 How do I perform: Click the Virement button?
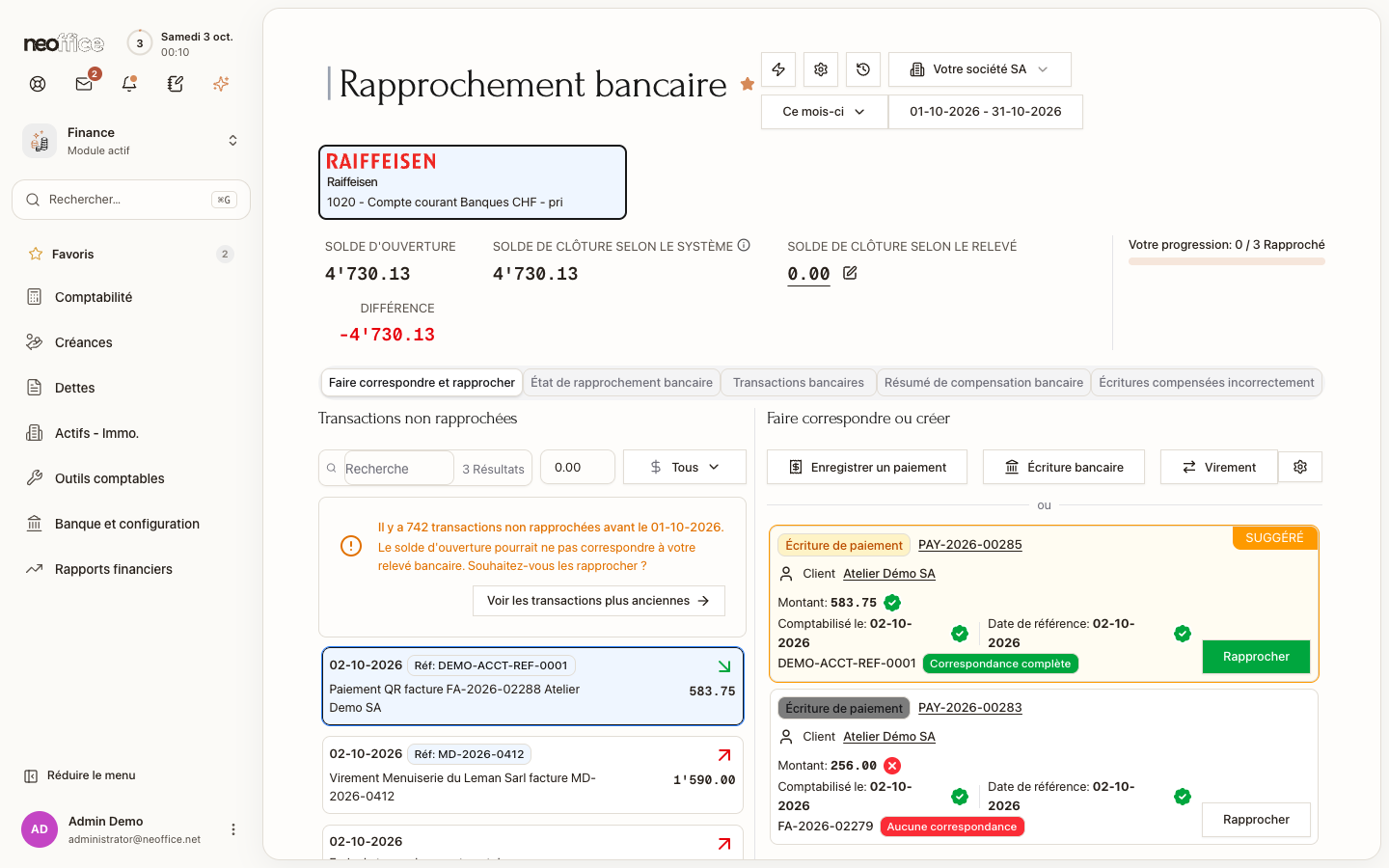coord(1219,467)
